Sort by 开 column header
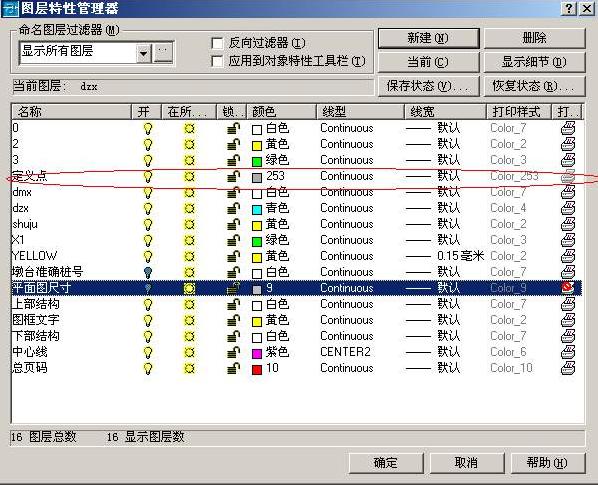Screen dimensions: 598x485 [146, 112]
